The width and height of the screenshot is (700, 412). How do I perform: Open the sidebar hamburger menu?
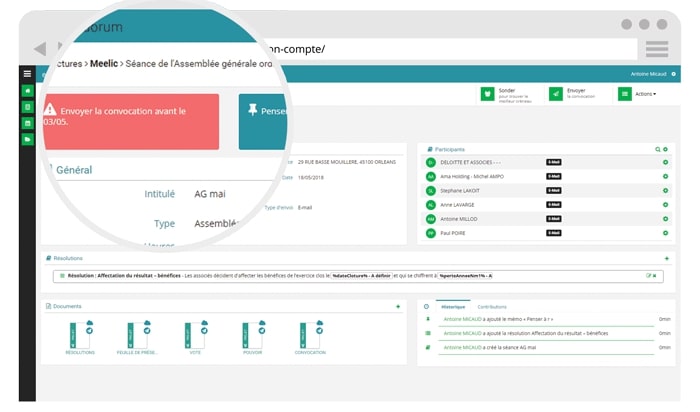[27, 74]
